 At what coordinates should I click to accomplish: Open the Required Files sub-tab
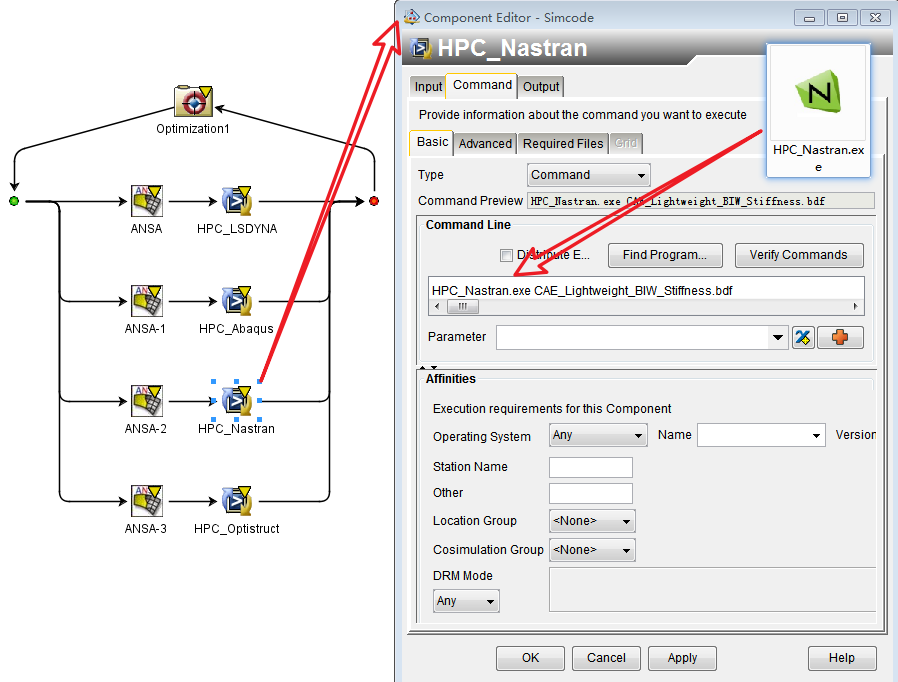[563, 144]
